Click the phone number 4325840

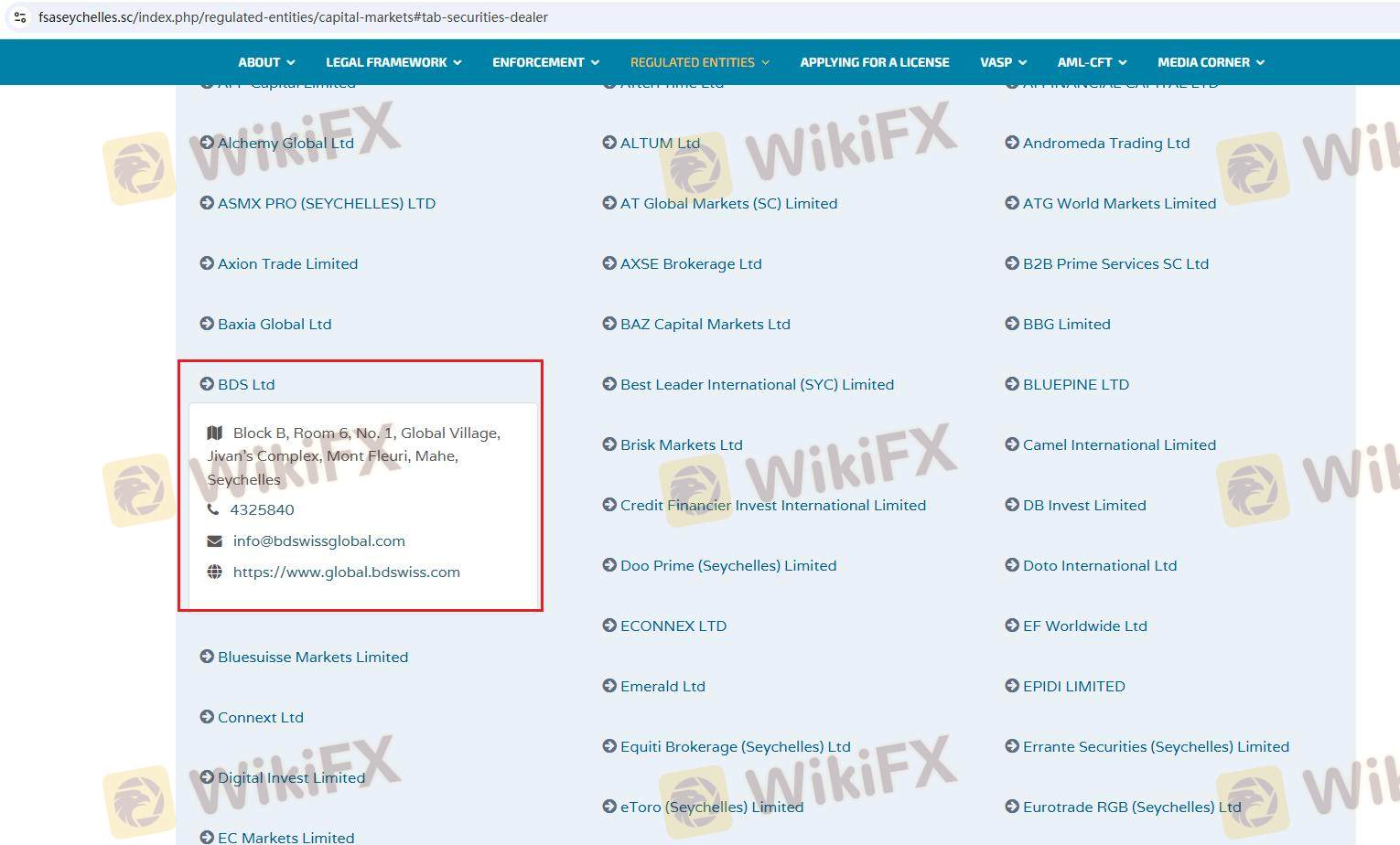(x=262, y=509)
